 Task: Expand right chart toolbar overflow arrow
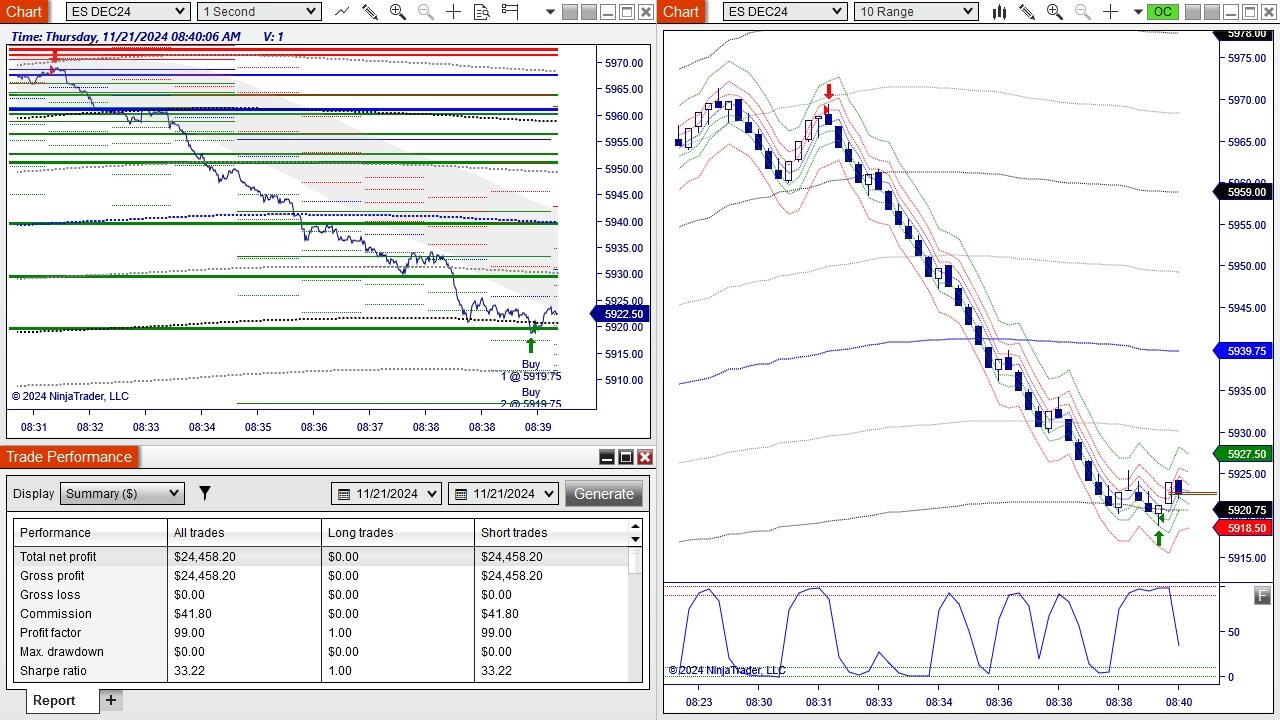[x=1138, y=12]
